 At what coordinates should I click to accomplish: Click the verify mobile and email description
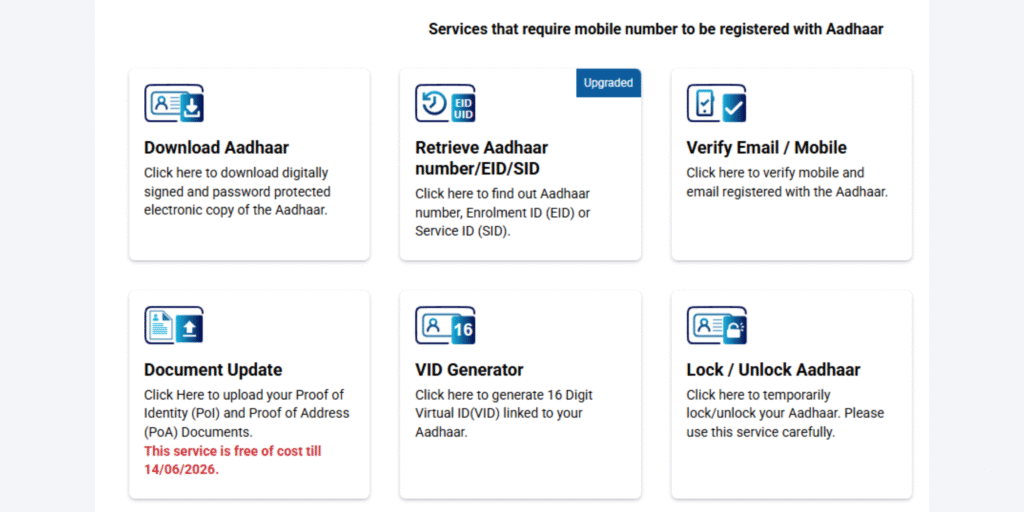[786, 182]
